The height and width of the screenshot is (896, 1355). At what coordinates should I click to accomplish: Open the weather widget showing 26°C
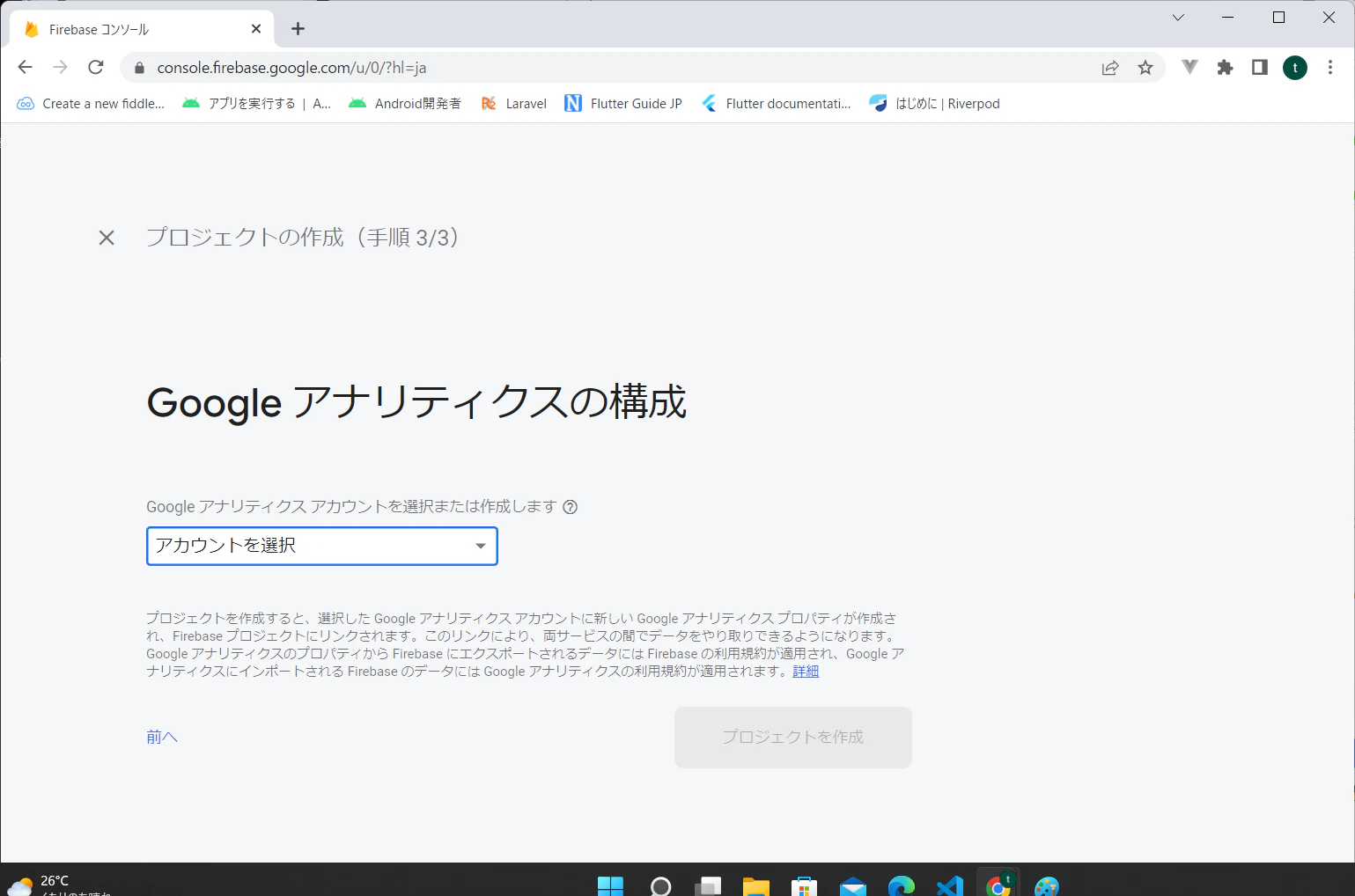60,885
